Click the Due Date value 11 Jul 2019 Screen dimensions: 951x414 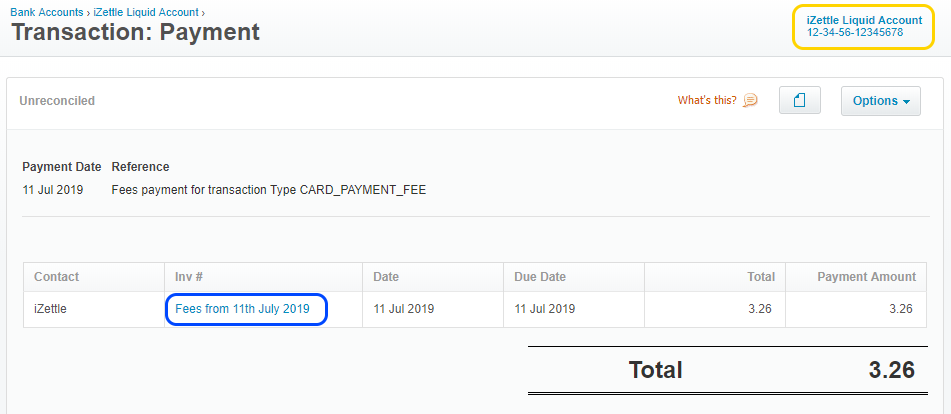coord(545,309)
